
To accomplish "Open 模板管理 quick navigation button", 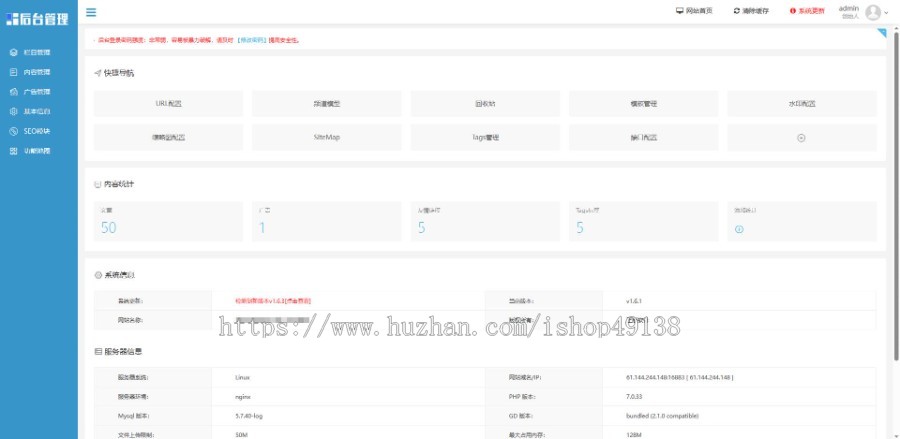I will coord(643,104).
